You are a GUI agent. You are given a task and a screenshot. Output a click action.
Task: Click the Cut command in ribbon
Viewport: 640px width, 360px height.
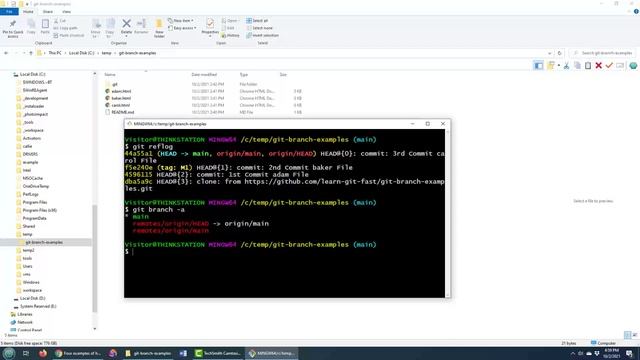60,21
